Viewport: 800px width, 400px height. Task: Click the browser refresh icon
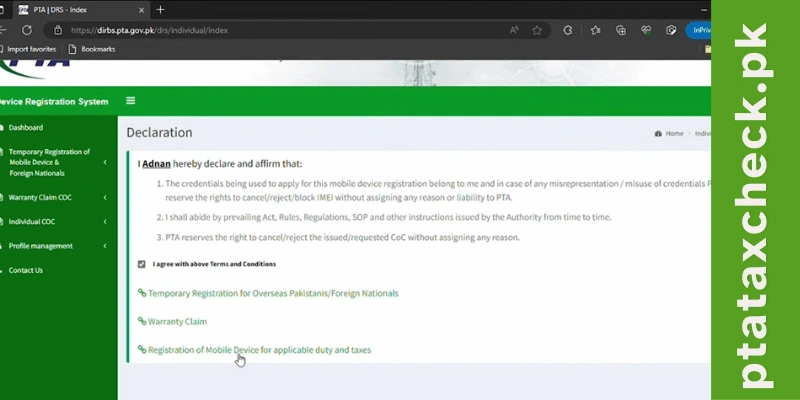[x=27, y=30]
